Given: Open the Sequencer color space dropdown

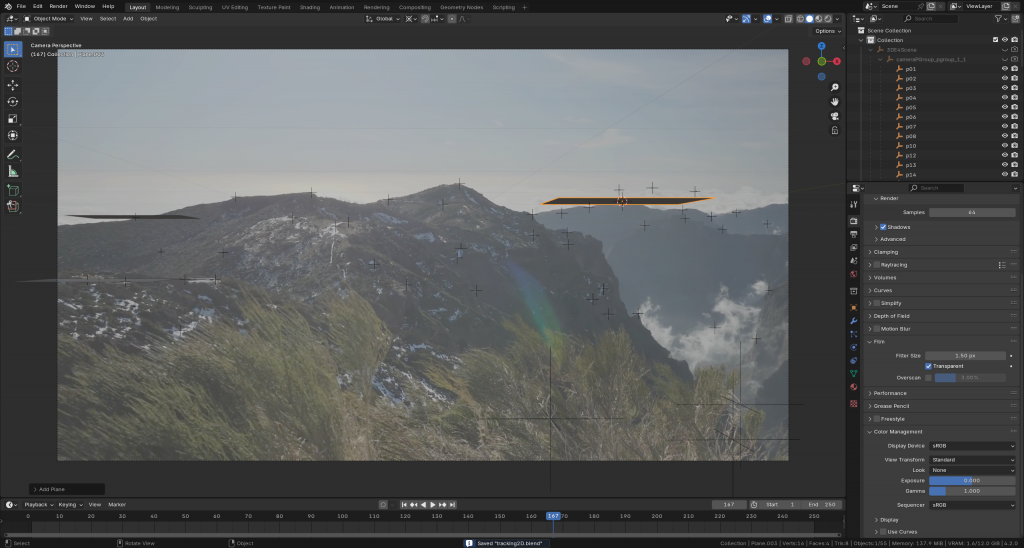Looking at the screenshot, I should [x=972, y=505].
